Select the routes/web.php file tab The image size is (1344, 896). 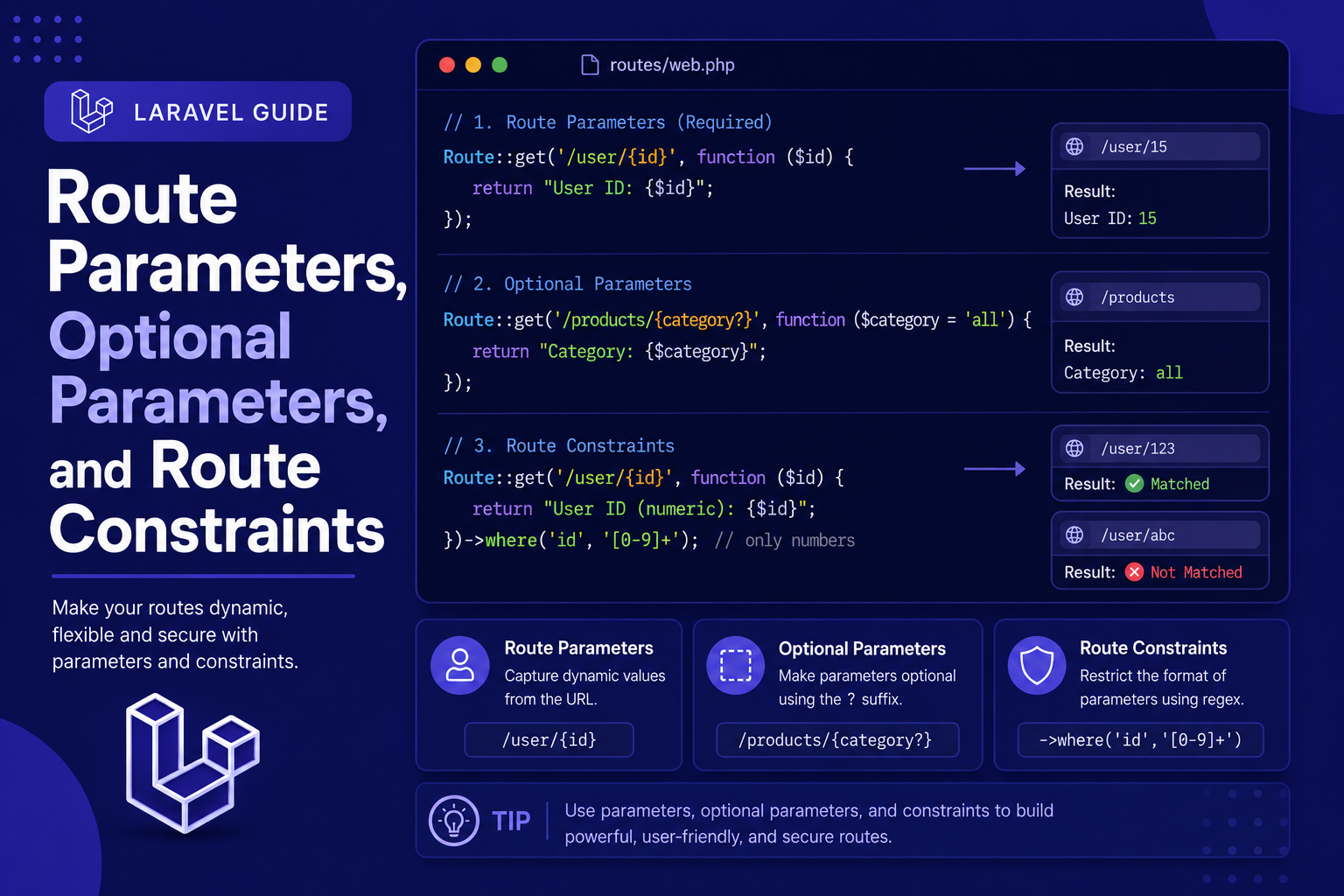tap(658, 65)
